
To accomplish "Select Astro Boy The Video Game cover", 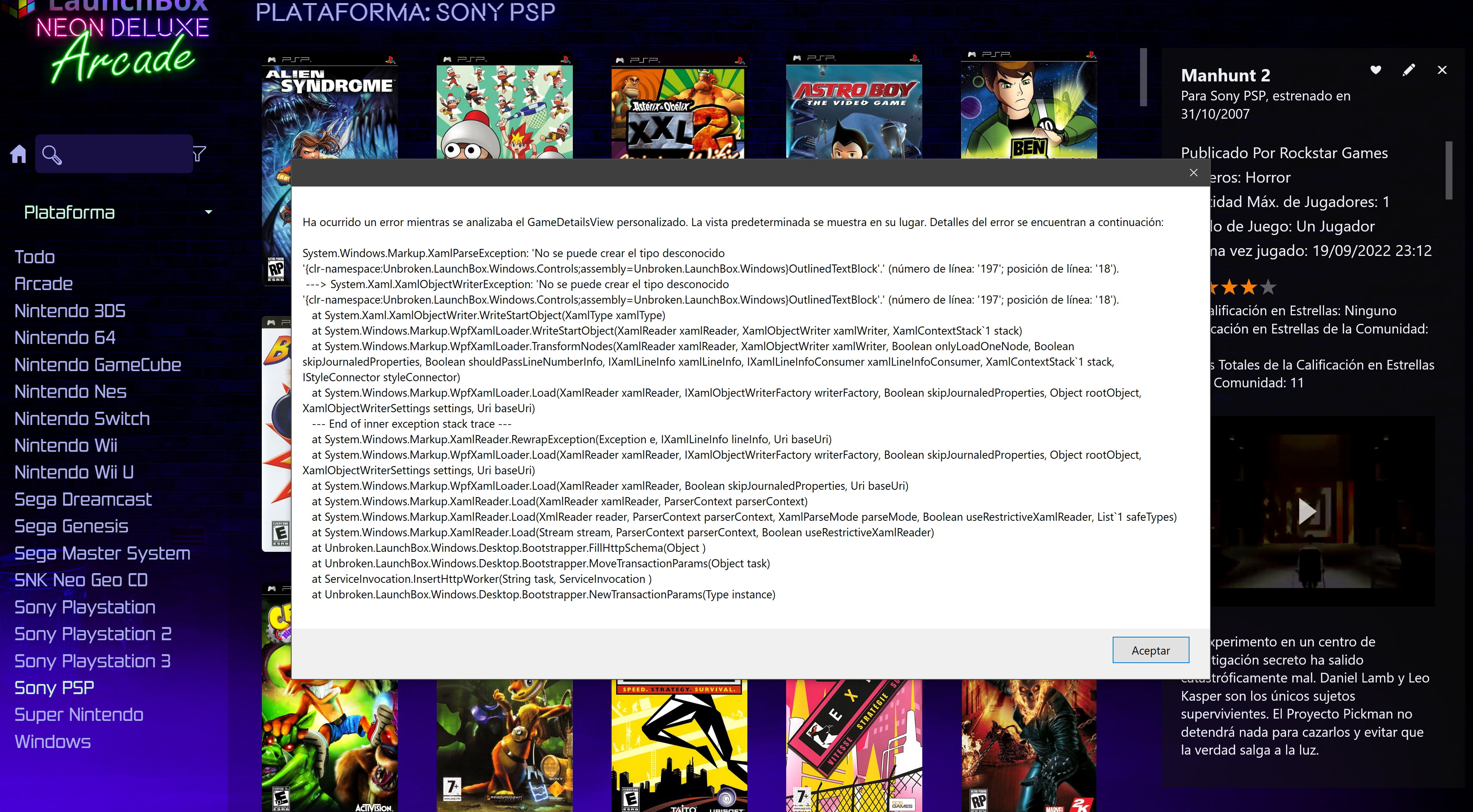I will pos(854,106).
